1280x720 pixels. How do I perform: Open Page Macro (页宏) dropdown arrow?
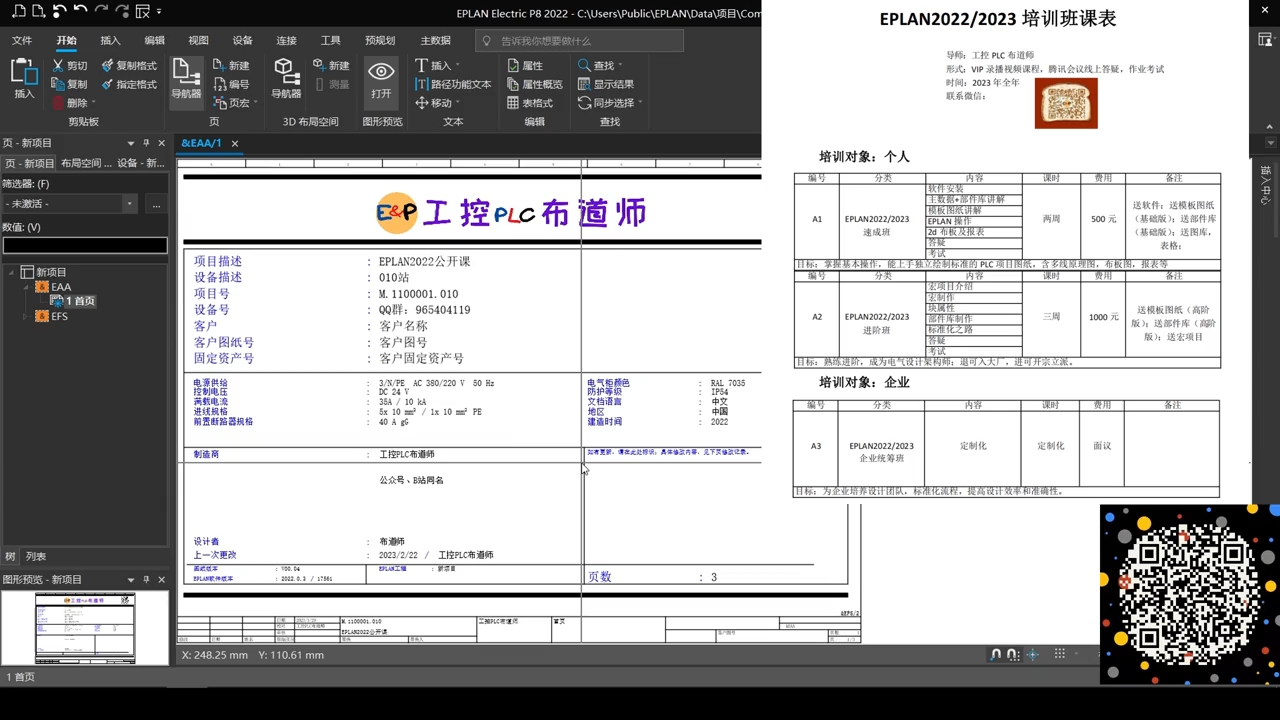pos(256,103)
